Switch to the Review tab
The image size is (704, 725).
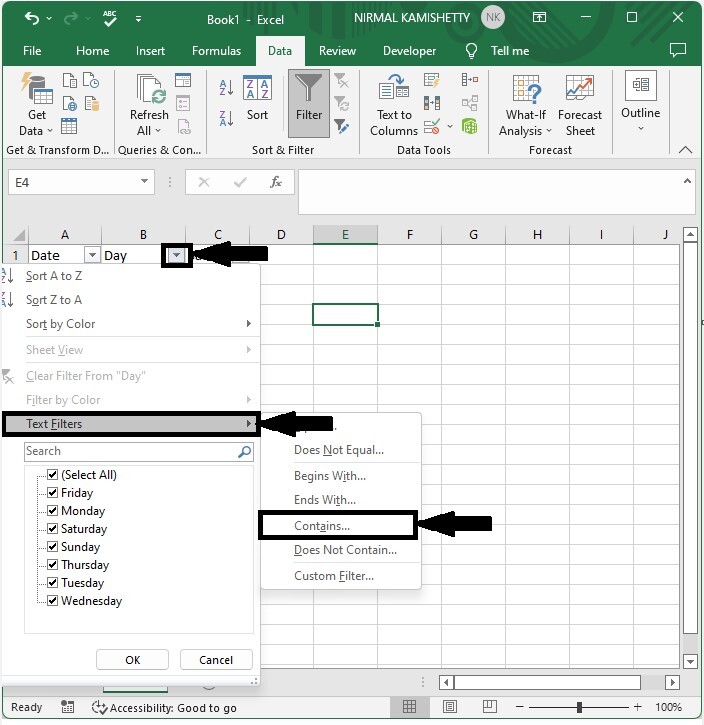click(x=337, y=50)
